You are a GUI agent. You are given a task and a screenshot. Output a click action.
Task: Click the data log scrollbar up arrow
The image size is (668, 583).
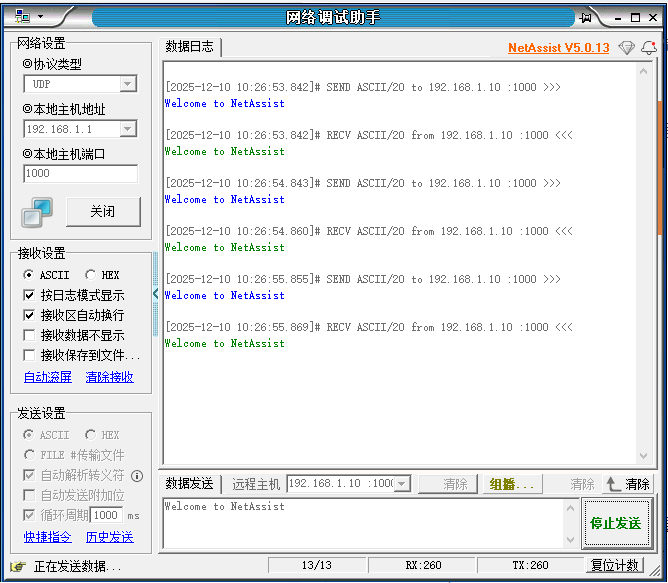(643, 71)
